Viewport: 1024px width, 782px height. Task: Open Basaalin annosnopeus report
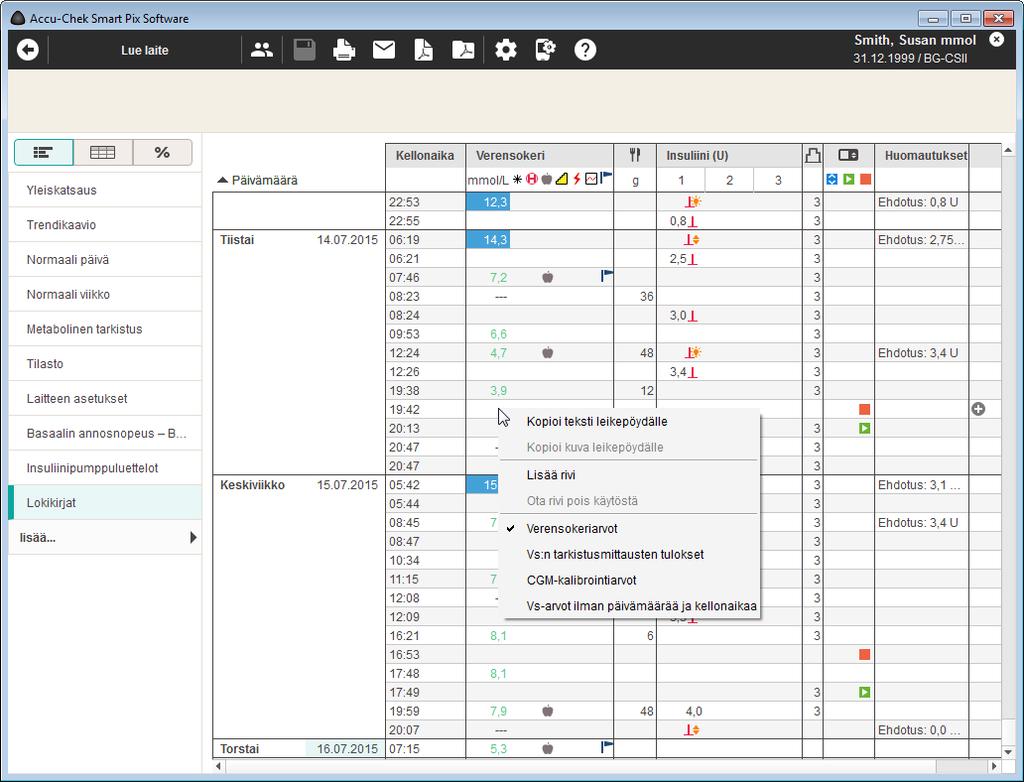pos(104,433)
